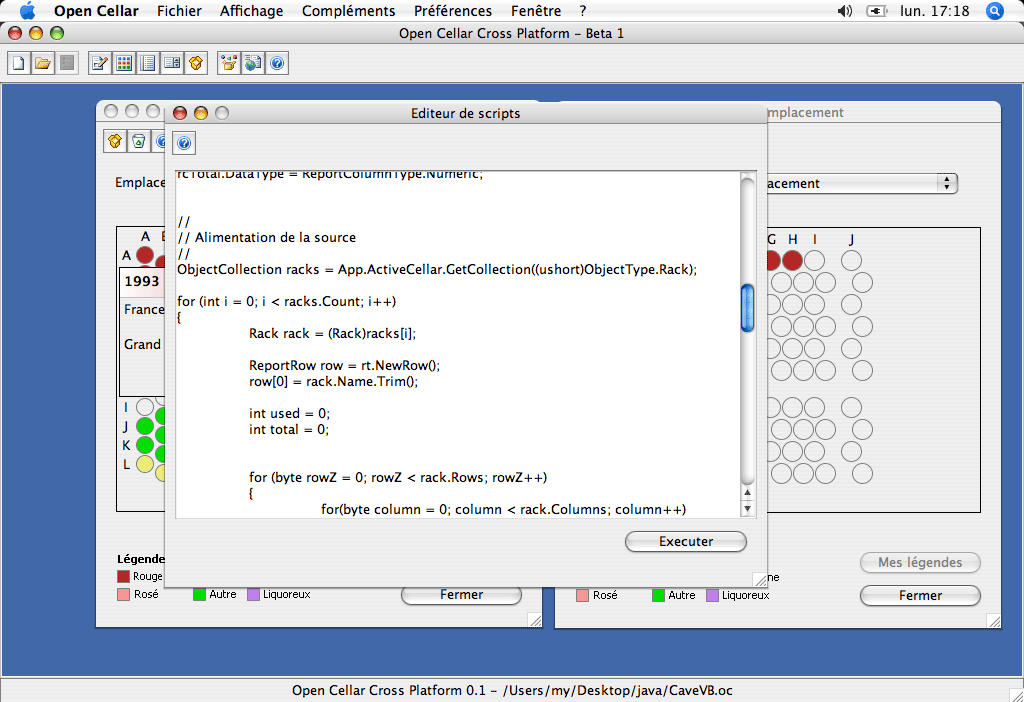1024x702 pixels.
Task: Open the Fichier menu
Action: (179, 11)
